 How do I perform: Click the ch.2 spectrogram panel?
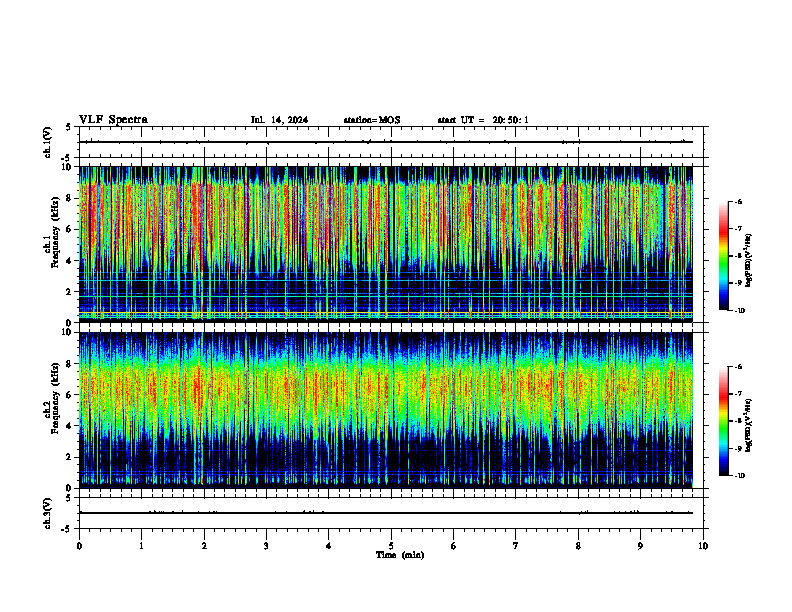pos(386,410)
